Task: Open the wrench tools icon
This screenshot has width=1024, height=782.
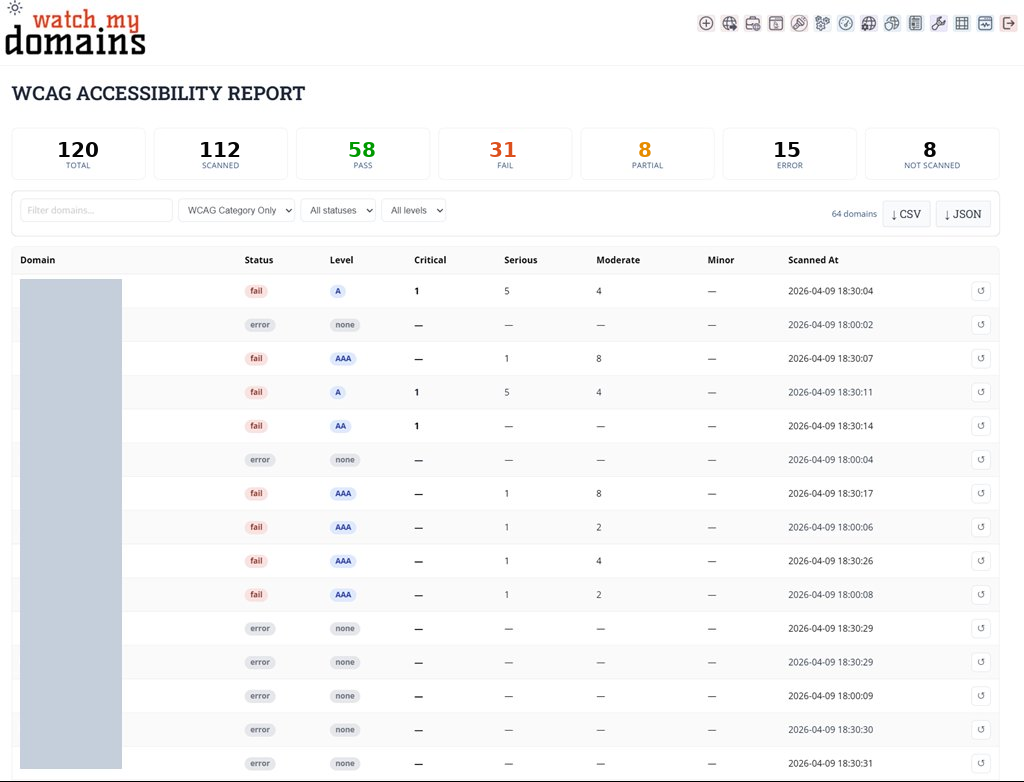Action: [938, 23]
